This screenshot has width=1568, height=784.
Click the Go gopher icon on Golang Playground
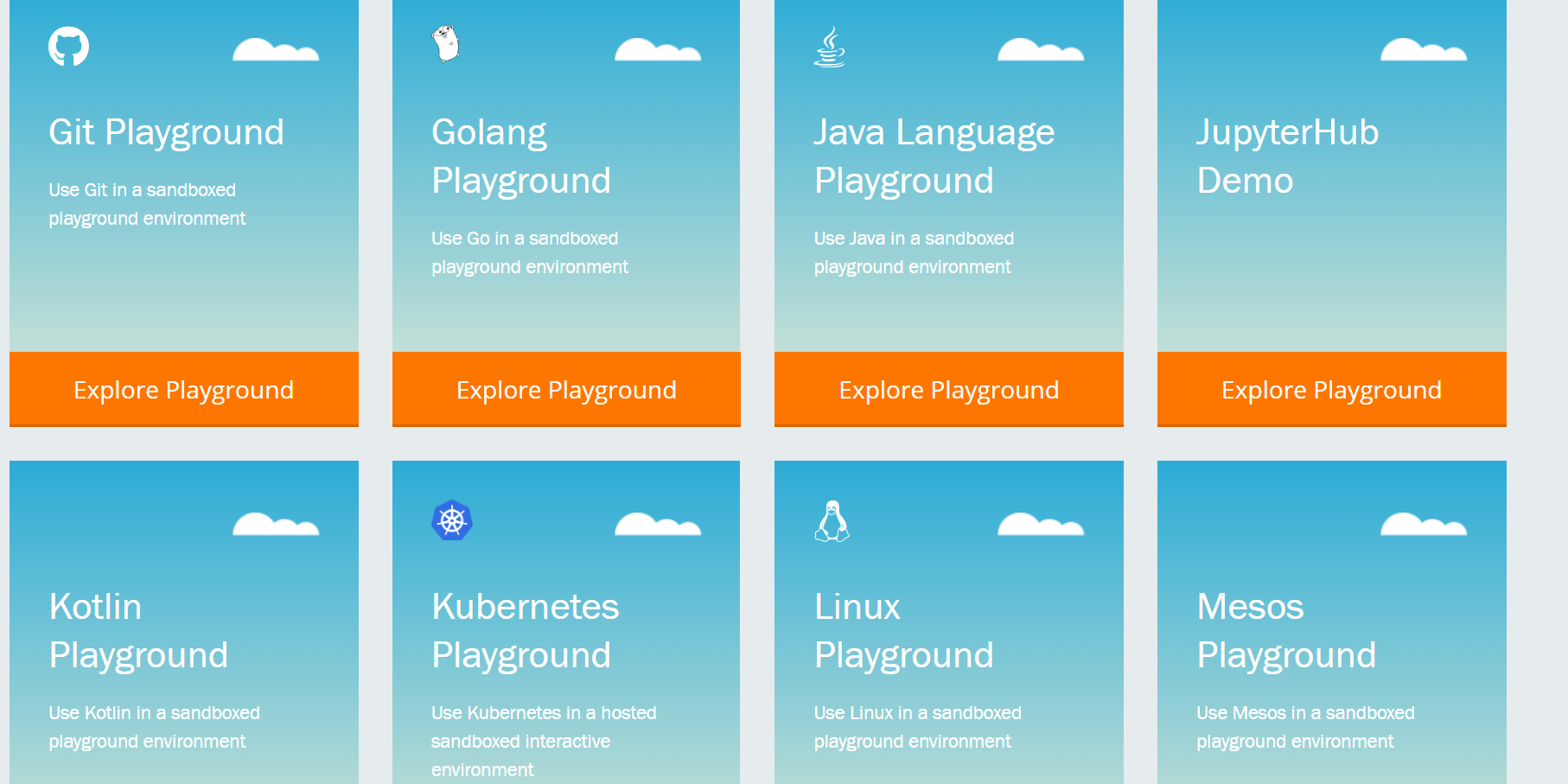[446, 44]
